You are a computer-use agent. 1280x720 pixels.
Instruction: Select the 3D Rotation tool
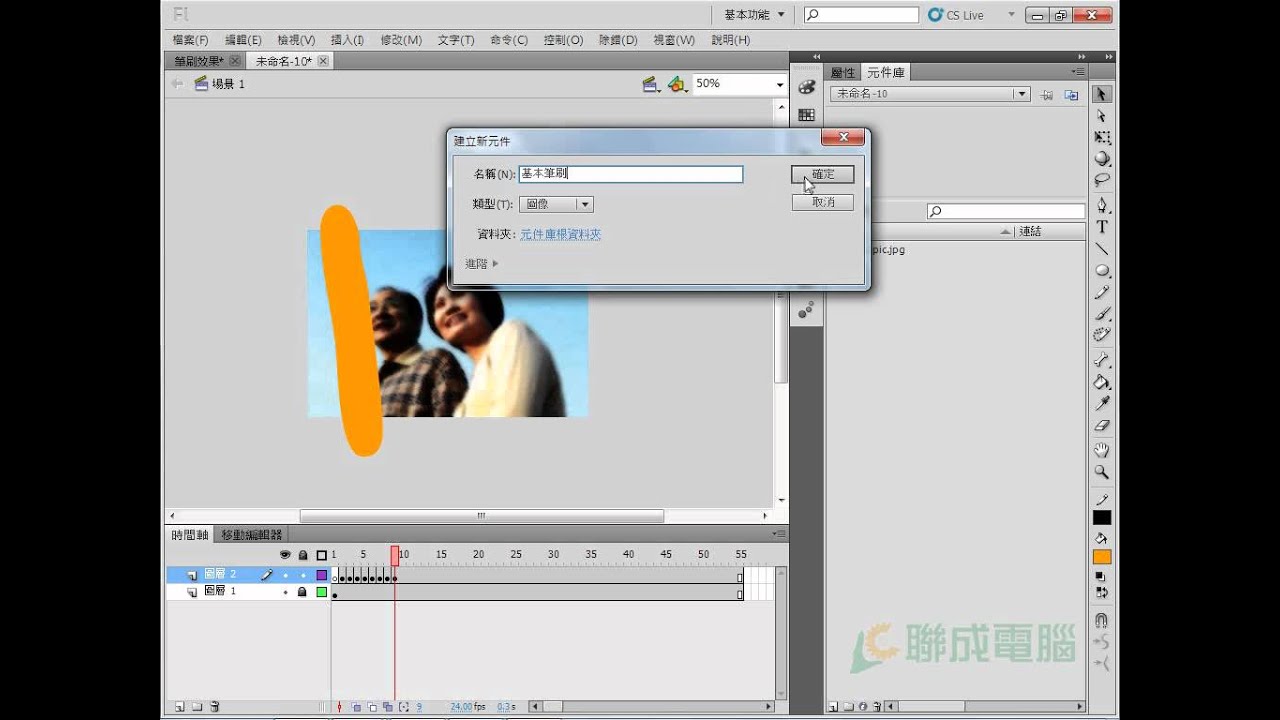(1101, 158)
